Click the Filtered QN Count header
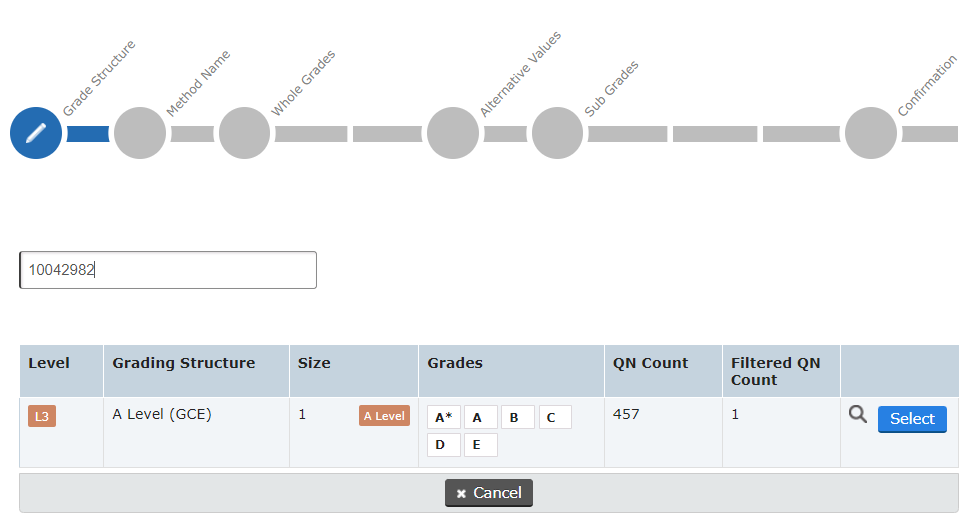975x519 pixels. pyautogui.click(x=775, y=371)
